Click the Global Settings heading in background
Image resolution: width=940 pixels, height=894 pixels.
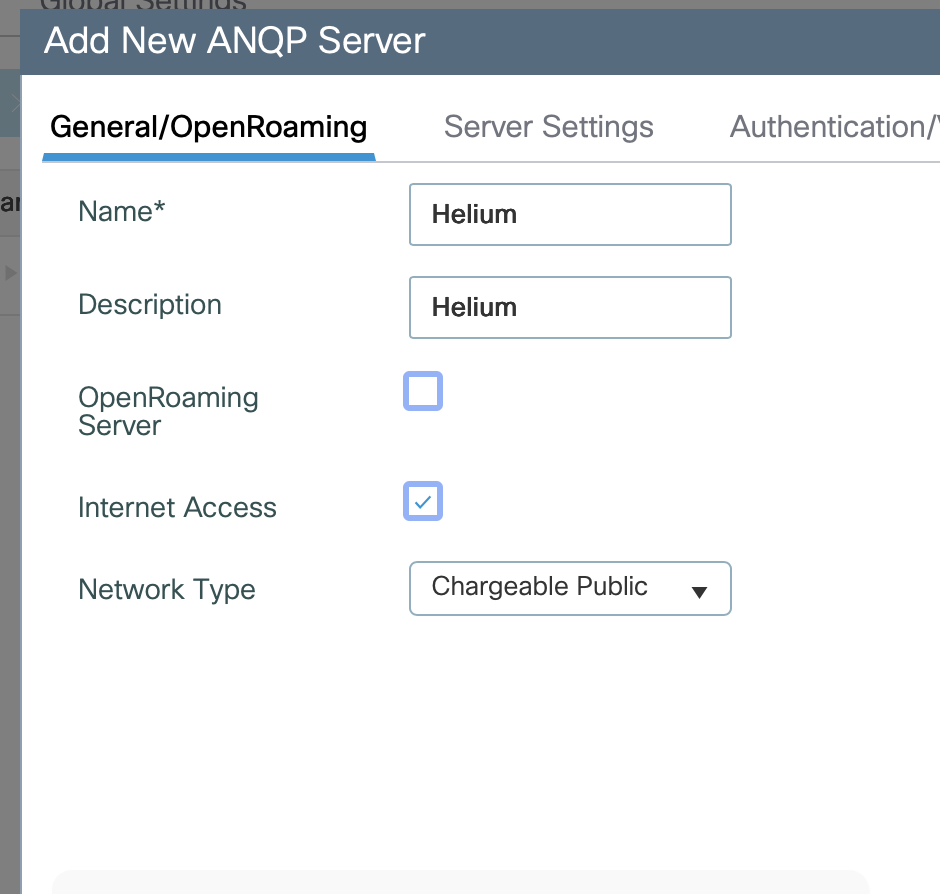142,6
